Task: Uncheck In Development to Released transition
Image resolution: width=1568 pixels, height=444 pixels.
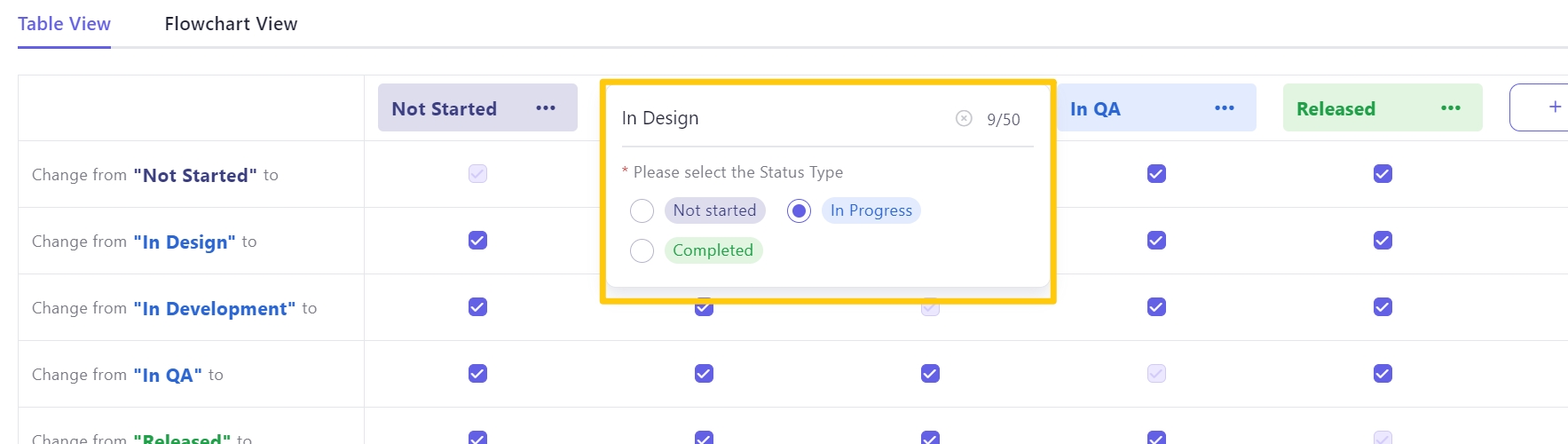Action: [x=1383, y=307]
